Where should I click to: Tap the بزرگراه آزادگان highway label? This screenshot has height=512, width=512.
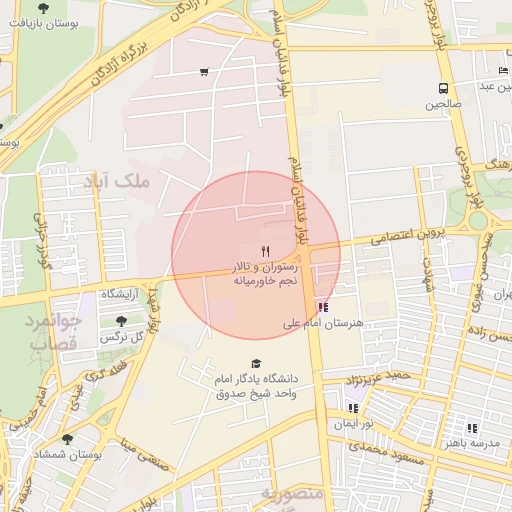pos(119,63)
